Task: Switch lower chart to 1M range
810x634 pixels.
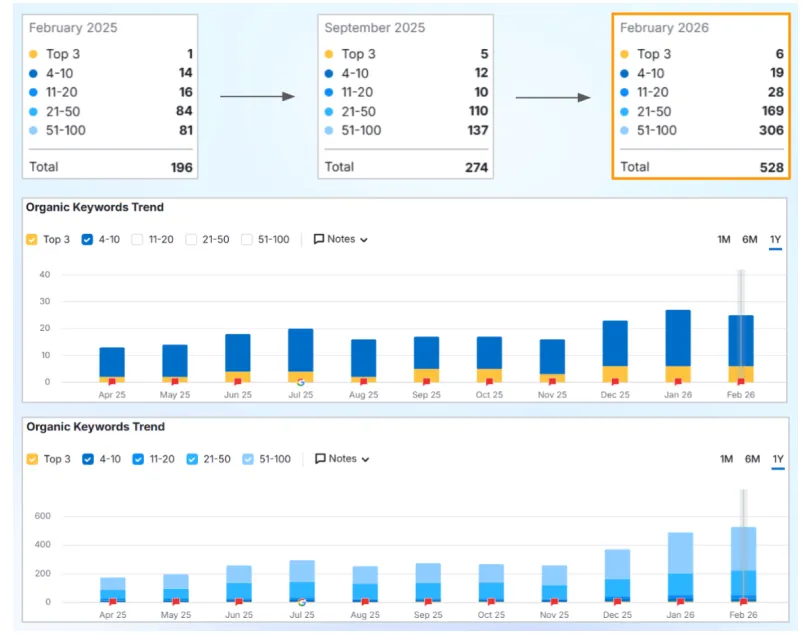Action: click(726, 459)
